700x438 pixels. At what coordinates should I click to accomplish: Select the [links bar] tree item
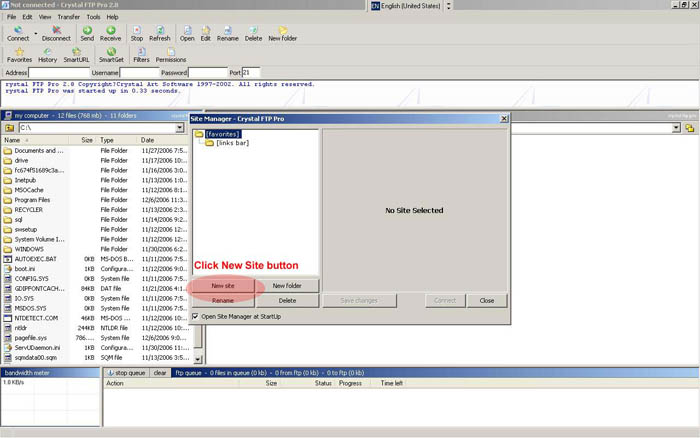click(x=233, y=143)
